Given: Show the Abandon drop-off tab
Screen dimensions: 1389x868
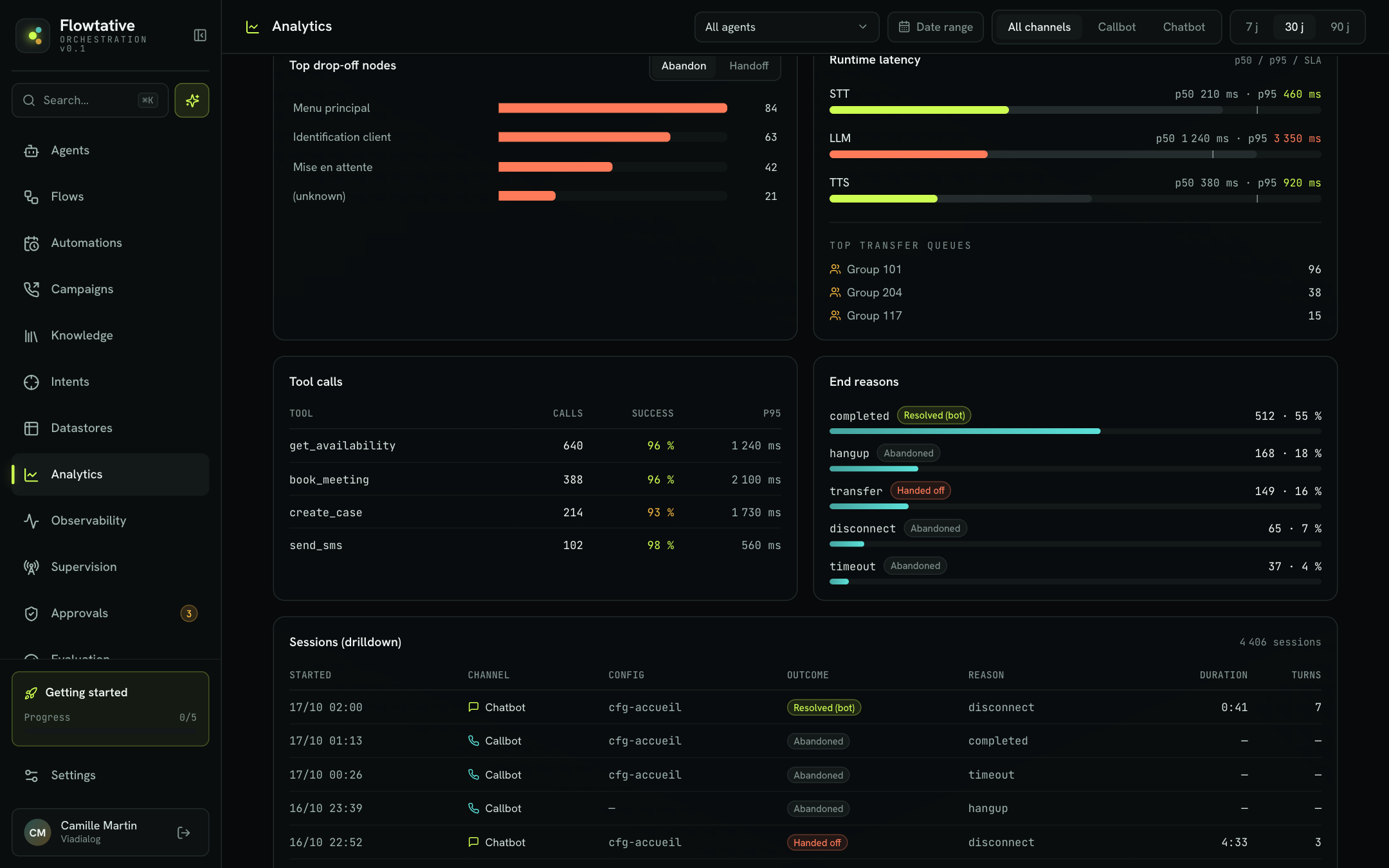Looking at the screenshot, I should (684, 66).
